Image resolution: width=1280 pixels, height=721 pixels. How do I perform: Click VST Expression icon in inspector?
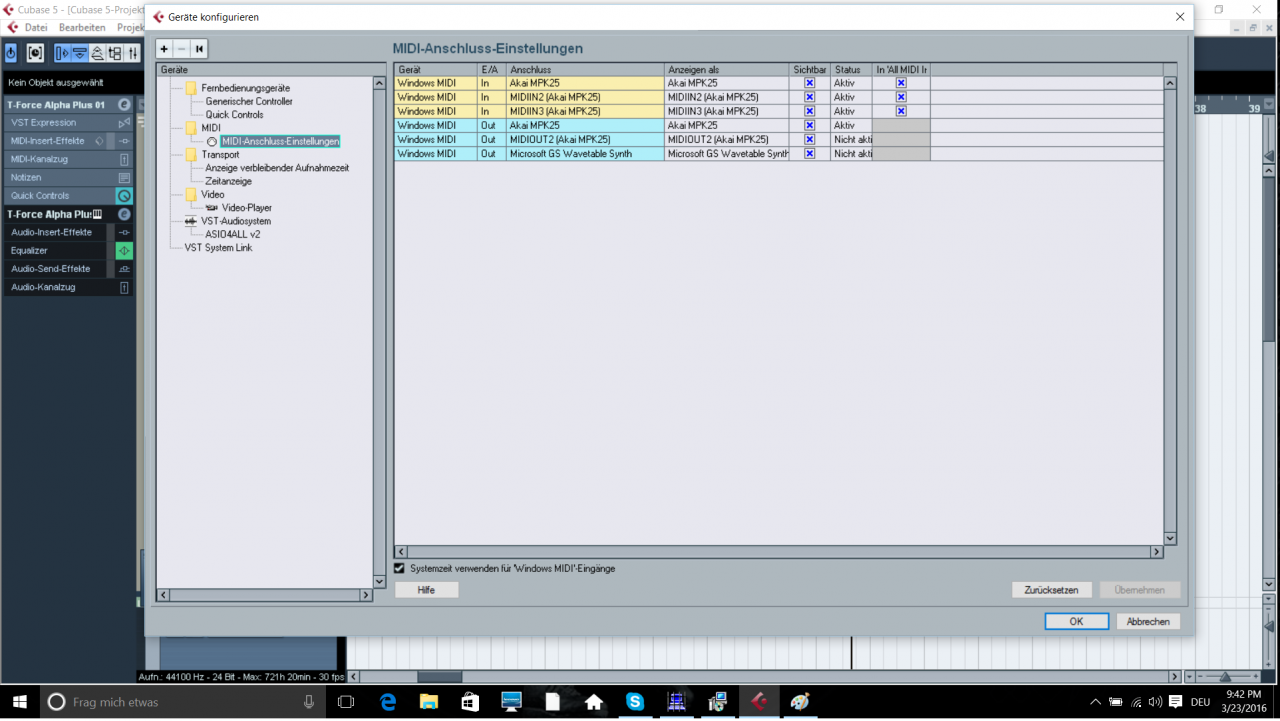point(124,123)
